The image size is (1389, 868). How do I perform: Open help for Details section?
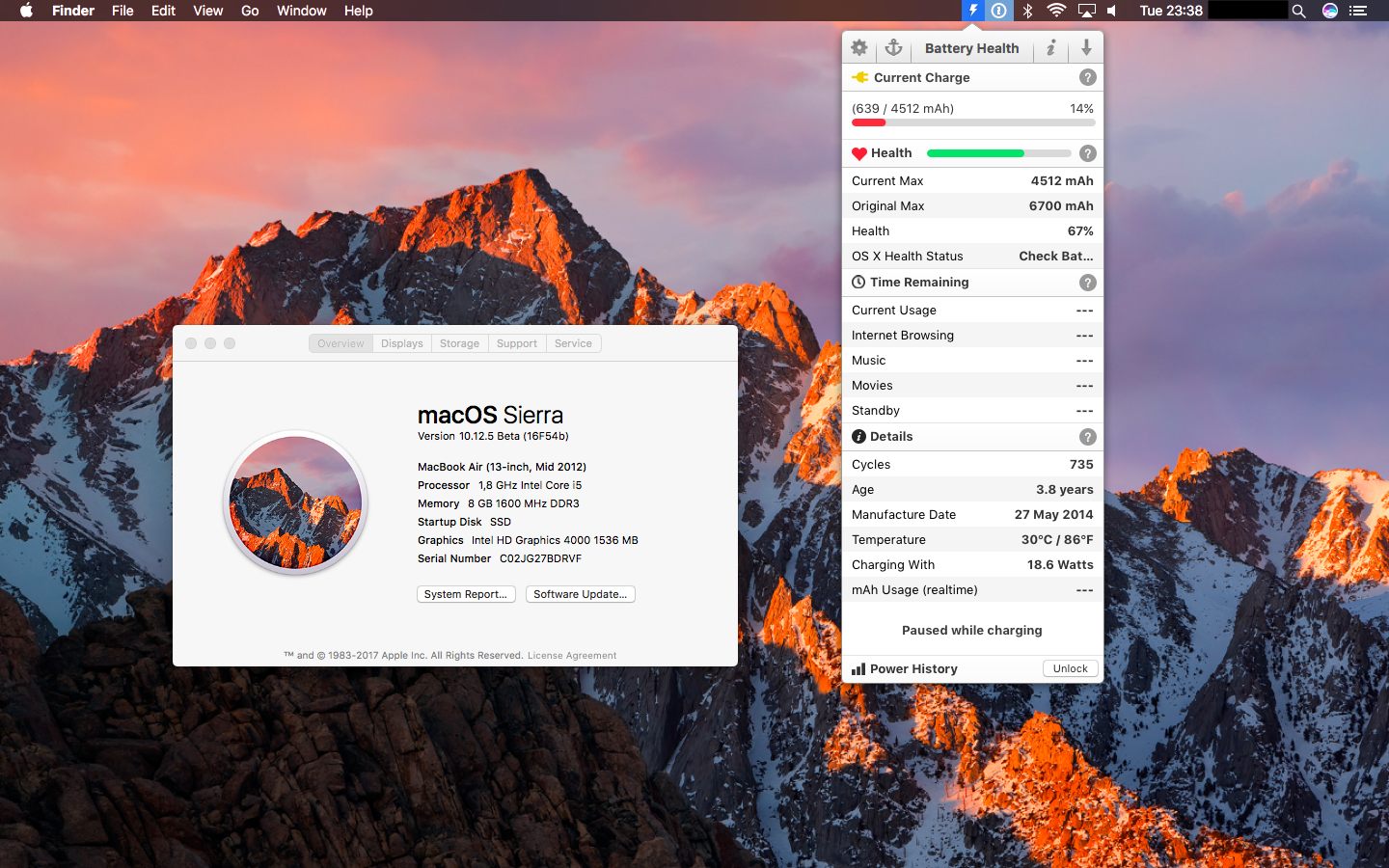pos(1087,437)
